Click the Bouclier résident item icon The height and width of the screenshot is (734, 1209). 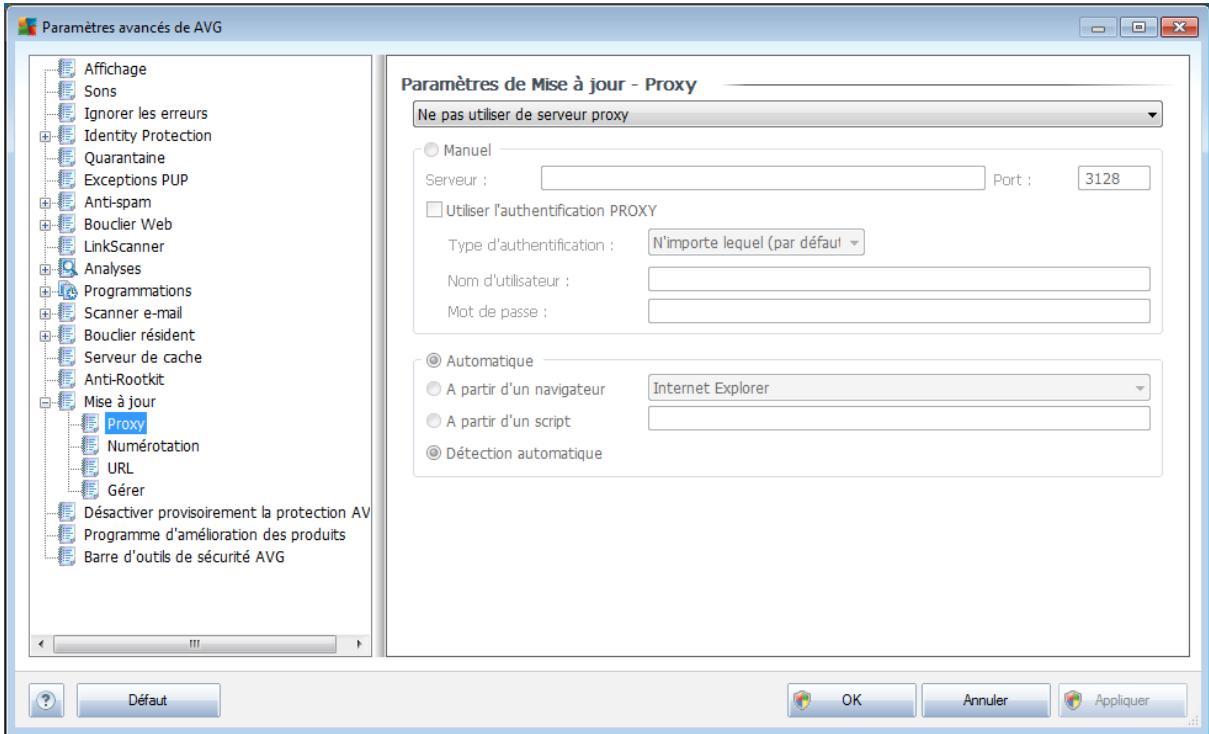69,334
